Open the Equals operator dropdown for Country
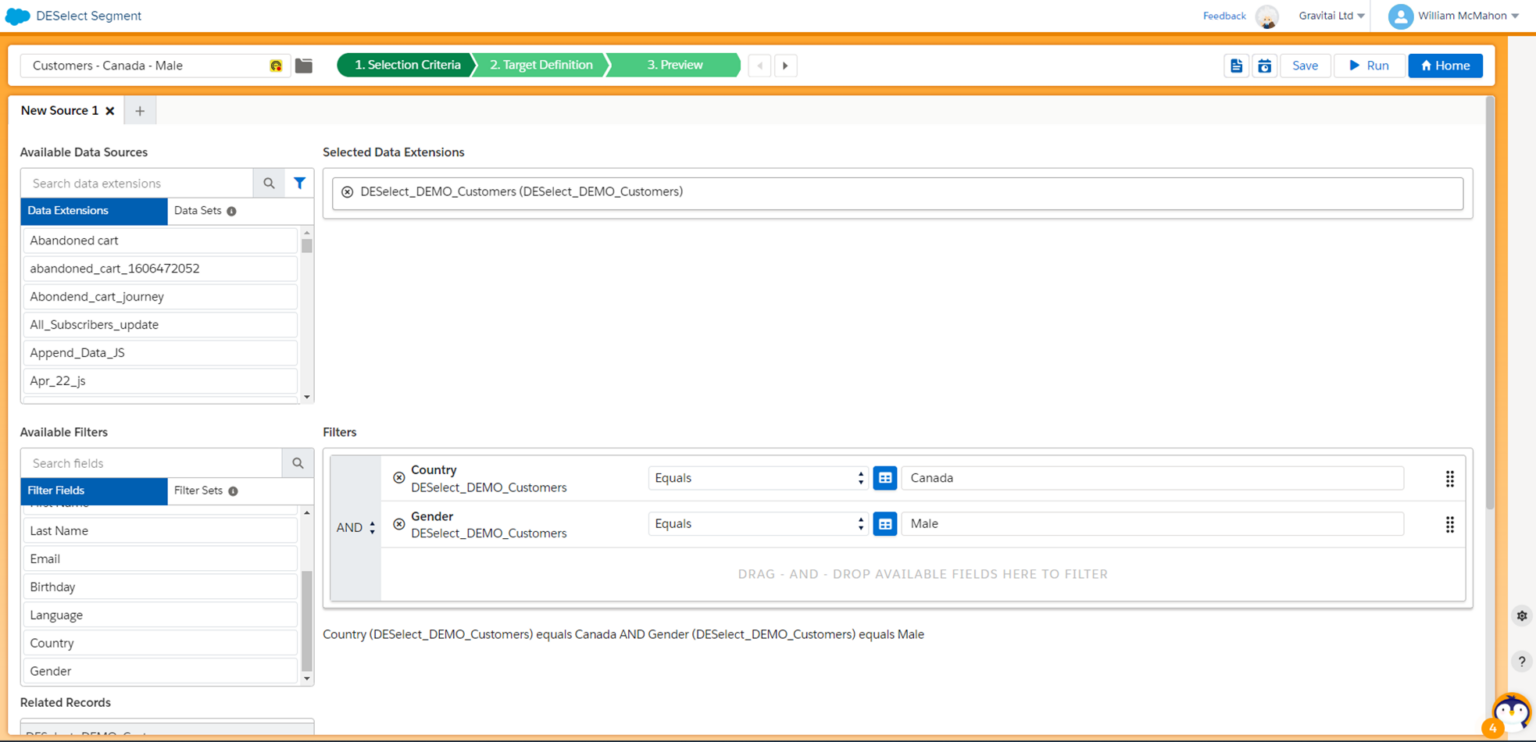Viewport: 1536px width, 742px height. coord(757,478)
